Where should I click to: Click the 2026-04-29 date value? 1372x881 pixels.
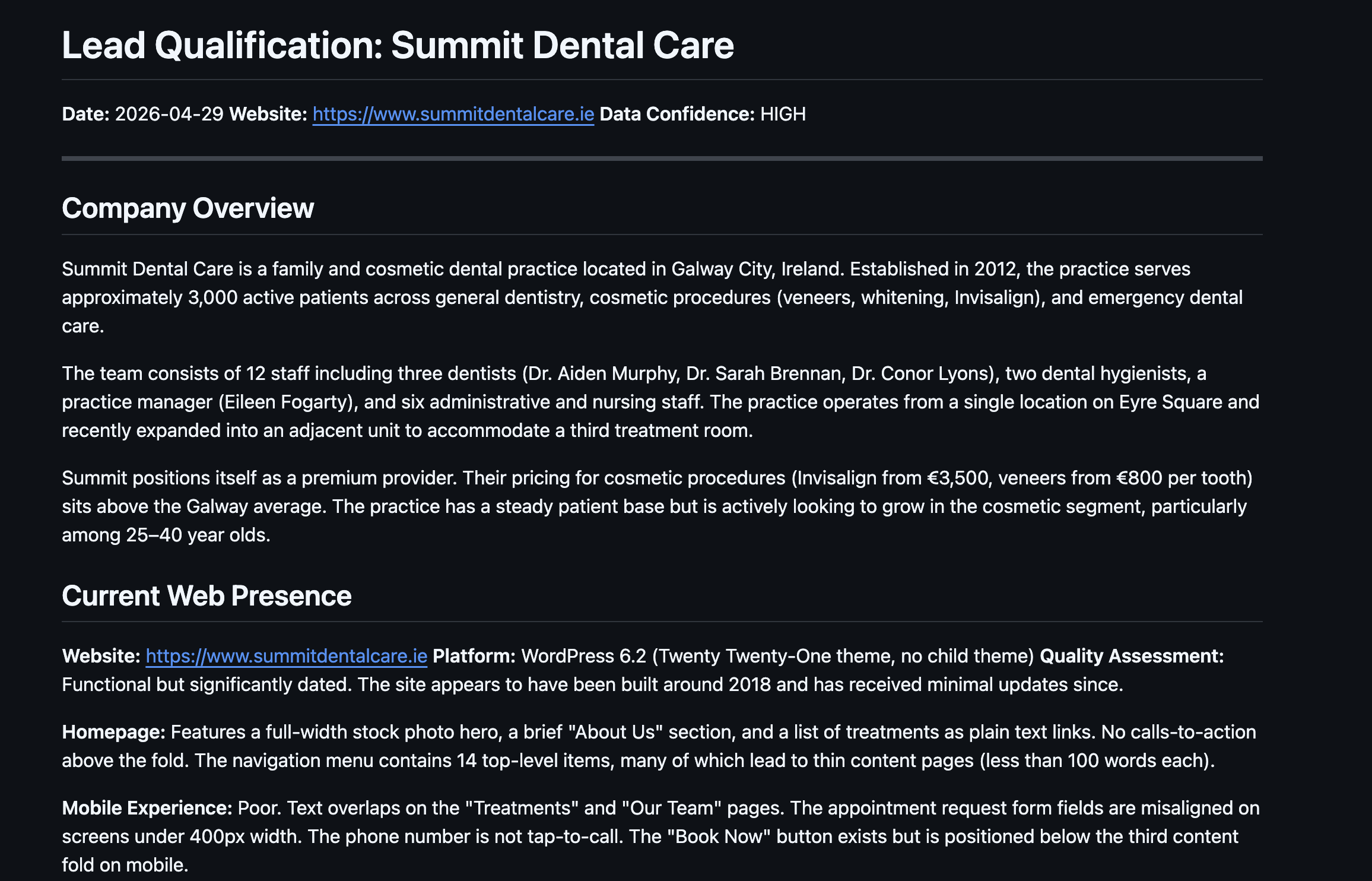pos(169,114)
